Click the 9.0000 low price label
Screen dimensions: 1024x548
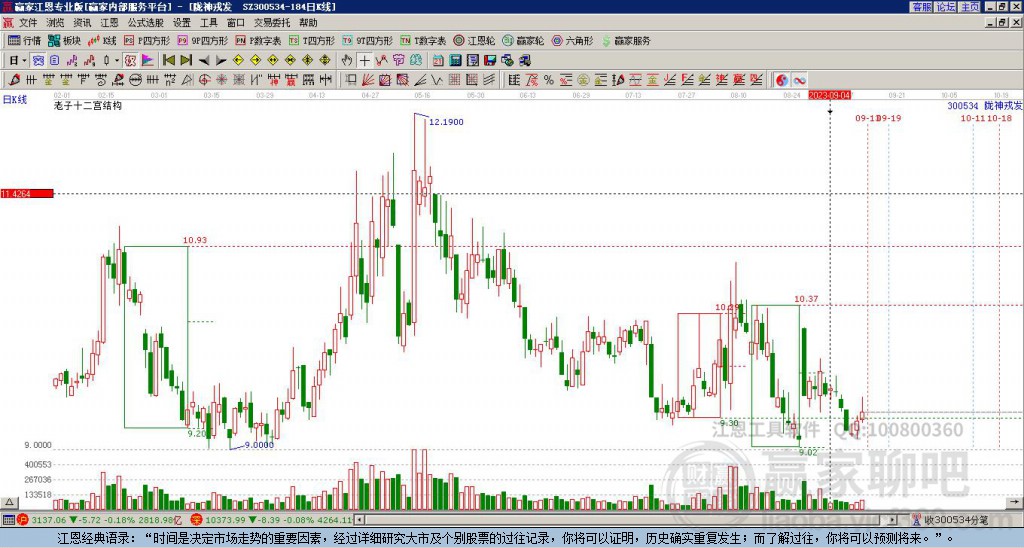tap(258, 445)
